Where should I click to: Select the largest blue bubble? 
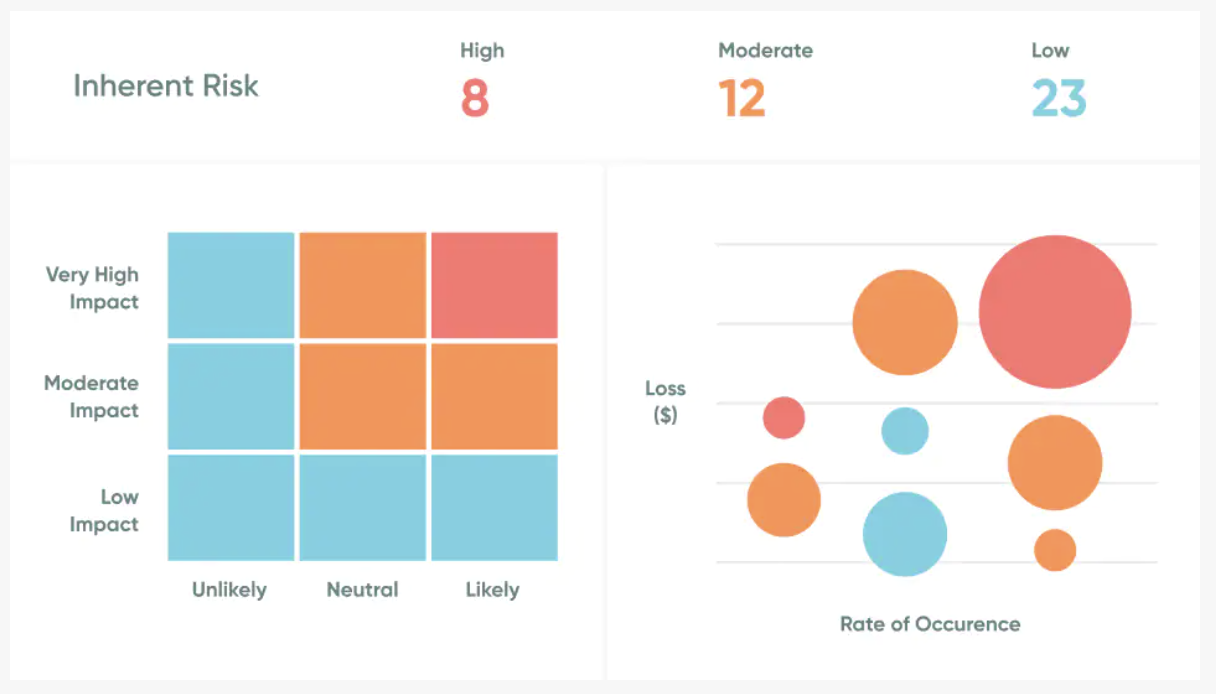tap(905, 534)
